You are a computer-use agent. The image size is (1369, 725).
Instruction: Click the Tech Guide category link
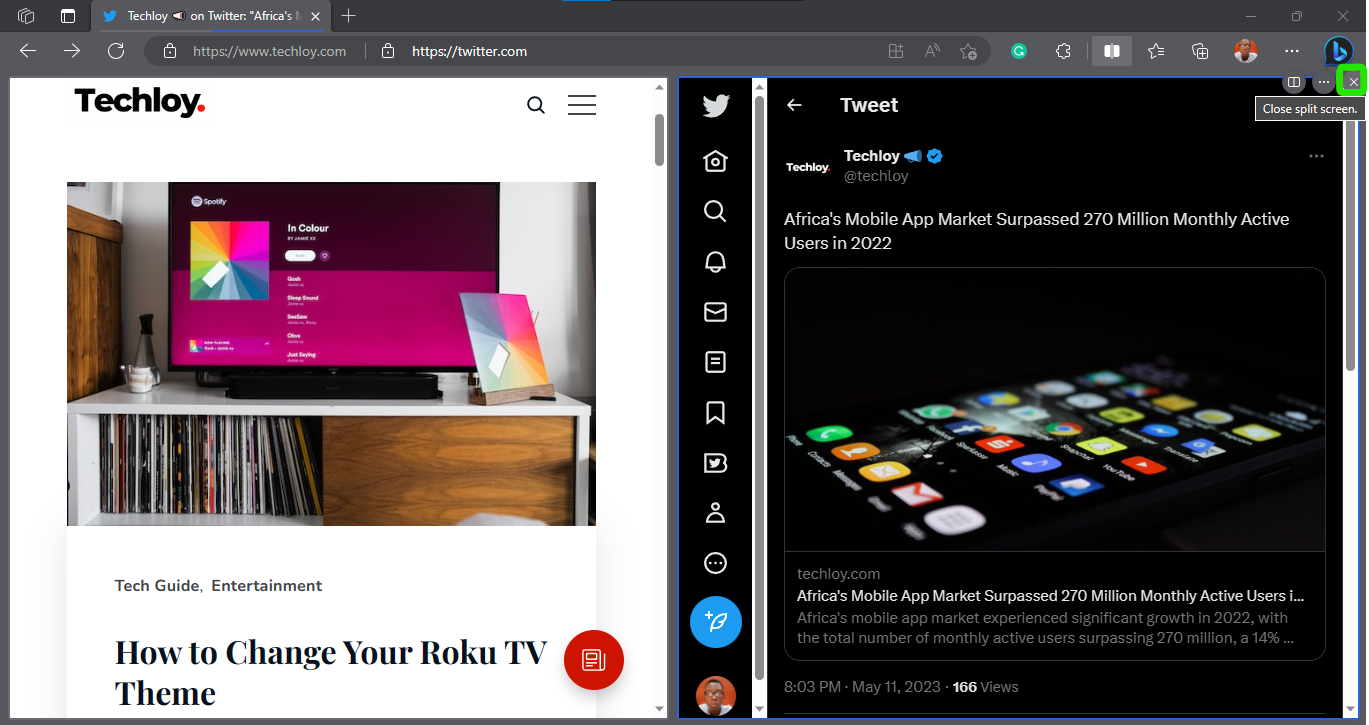pos(157,585)
